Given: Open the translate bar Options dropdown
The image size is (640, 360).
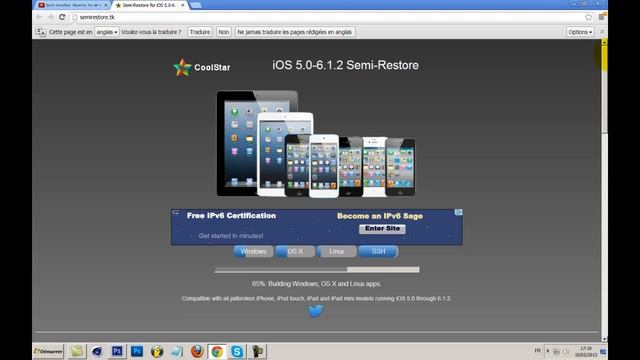Looking at the screenshot, I should coord(580,32).
